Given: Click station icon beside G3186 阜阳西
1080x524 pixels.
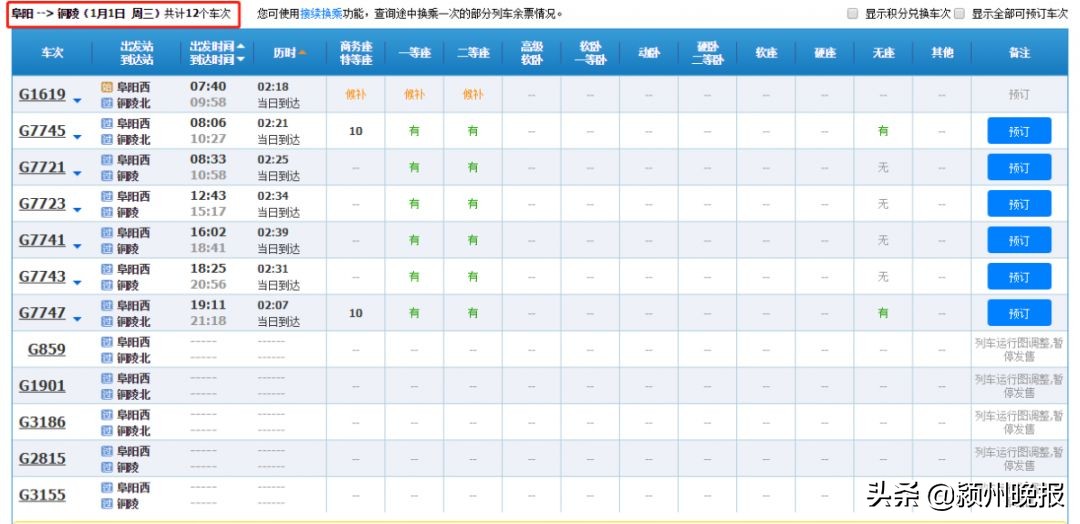Looking at the screenshot, I should click(107, 415).
